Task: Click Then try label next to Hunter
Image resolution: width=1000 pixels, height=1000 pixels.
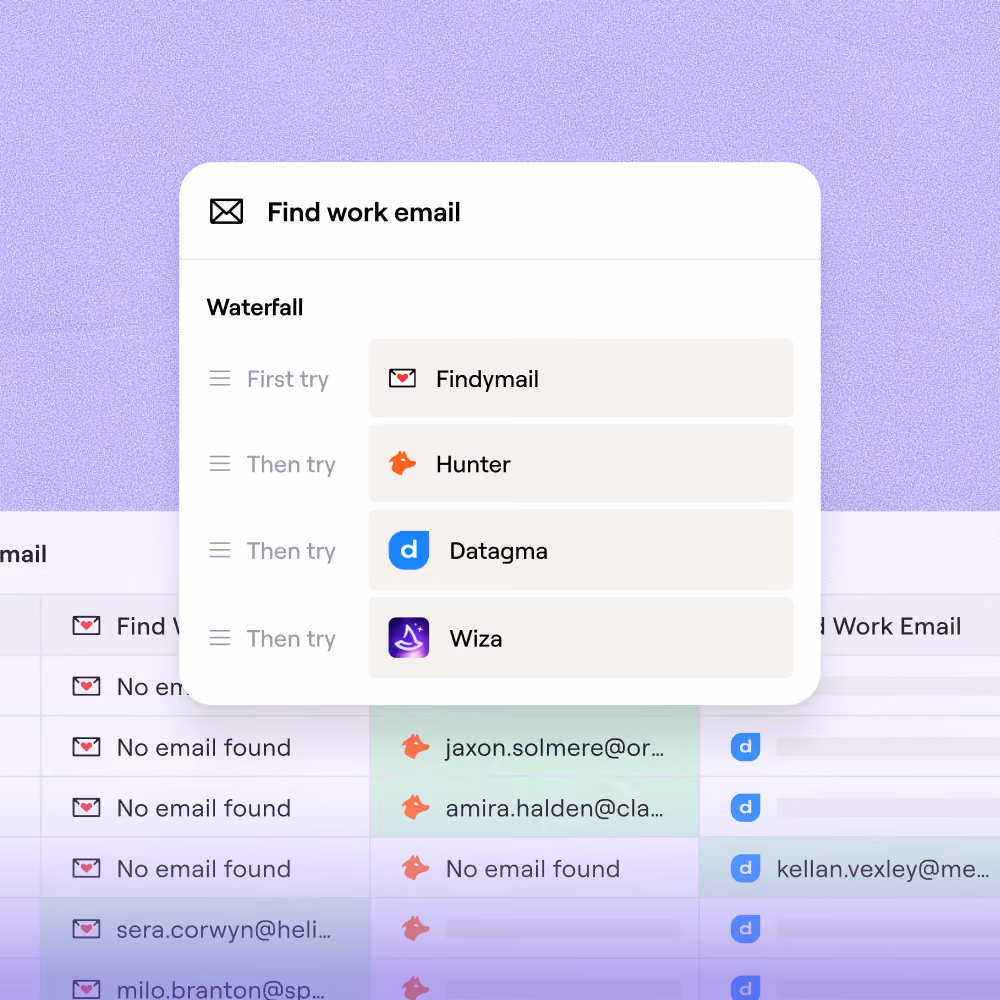Action: pyautogui.click(x=291, y=465)
